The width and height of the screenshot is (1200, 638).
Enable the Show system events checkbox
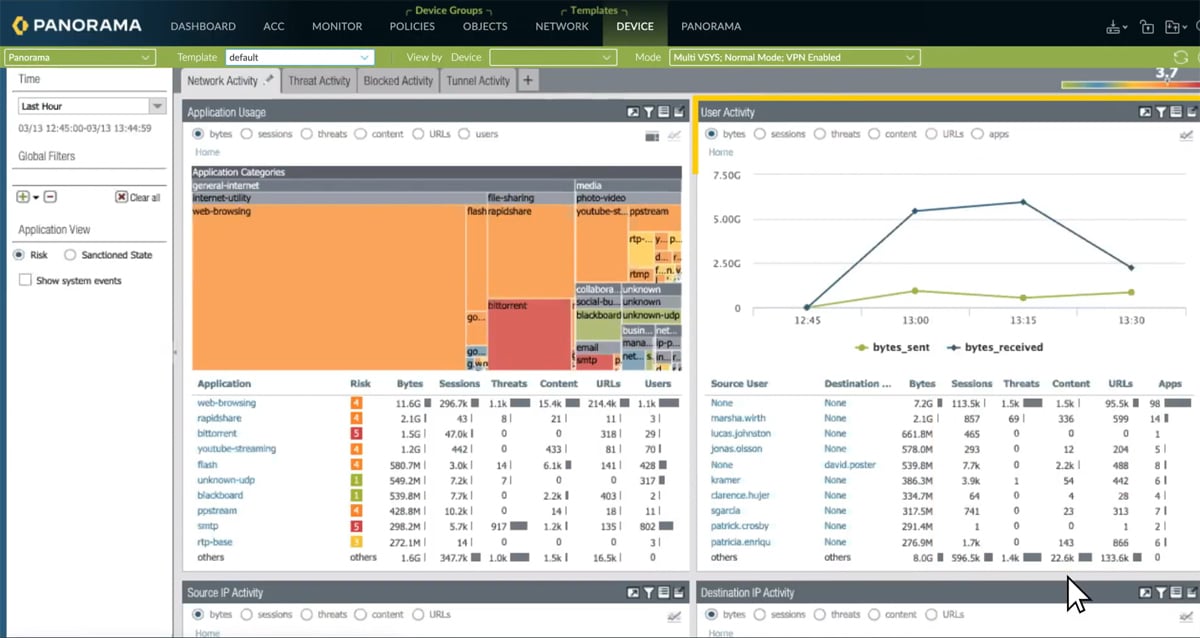pyautogui.click(x=25, y=281)
